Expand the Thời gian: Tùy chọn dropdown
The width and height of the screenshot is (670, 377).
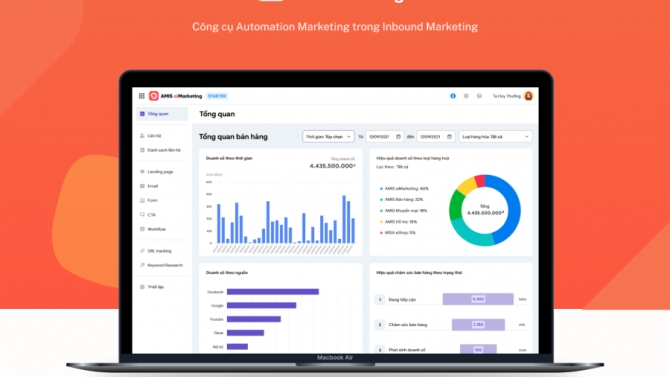[x=328, y=137]
